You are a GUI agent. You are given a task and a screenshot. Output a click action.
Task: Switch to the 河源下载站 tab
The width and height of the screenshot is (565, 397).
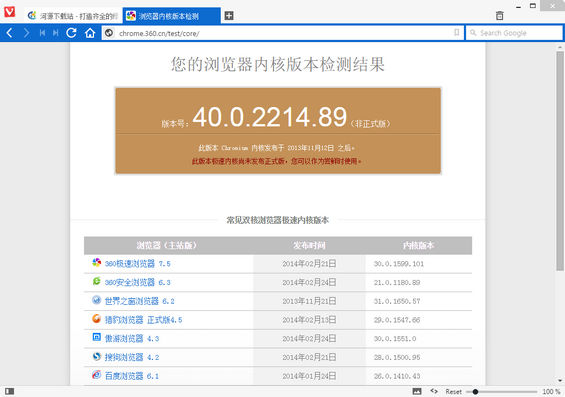(74, 16)
